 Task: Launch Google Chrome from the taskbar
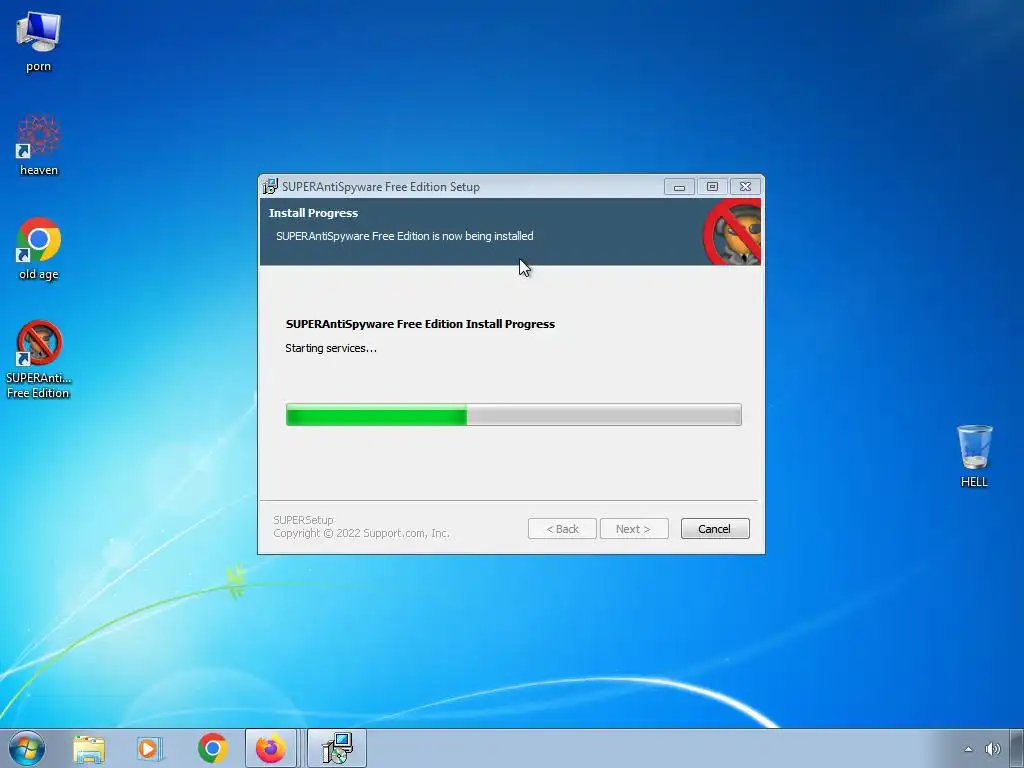pos(212,748)
